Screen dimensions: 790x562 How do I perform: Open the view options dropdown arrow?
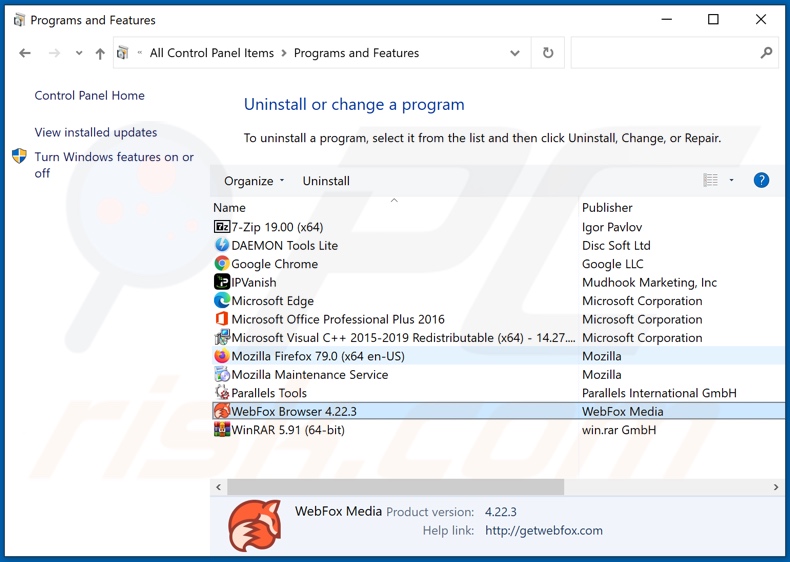(732, 181)
